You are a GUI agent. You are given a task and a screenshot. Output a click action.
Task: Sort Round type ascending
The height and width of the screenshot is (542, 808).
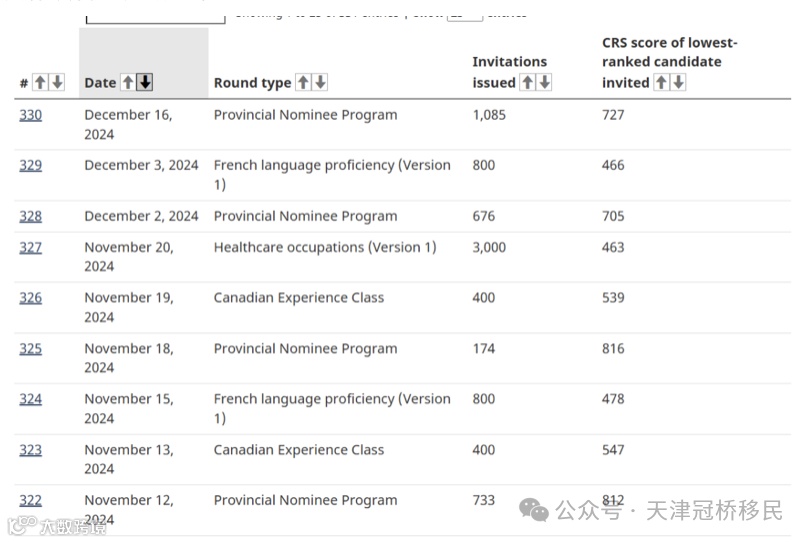(x=303, y=83)
